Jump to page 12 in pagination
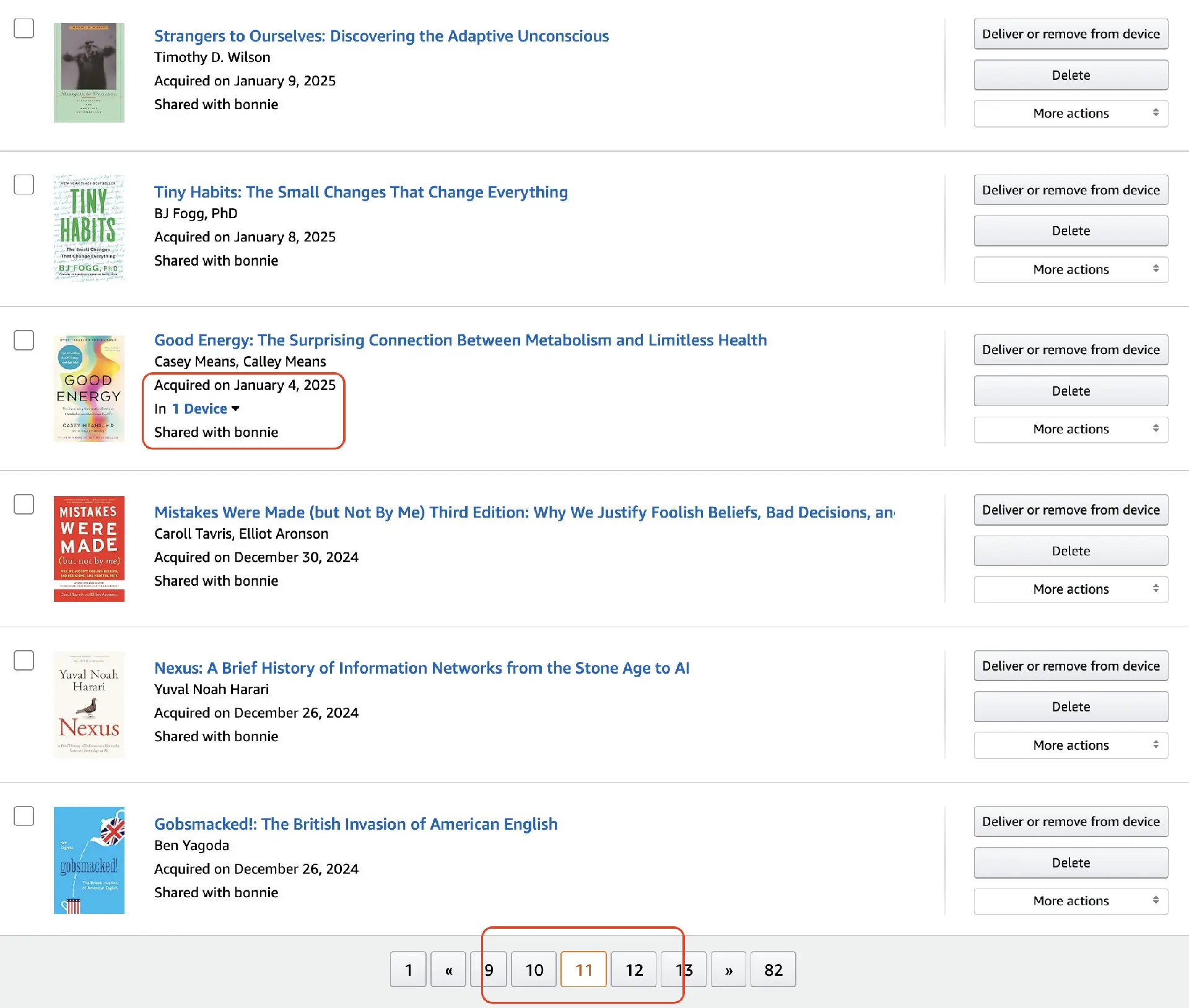Viewport: 1189px width, 1008px height. tap(634, 970)
